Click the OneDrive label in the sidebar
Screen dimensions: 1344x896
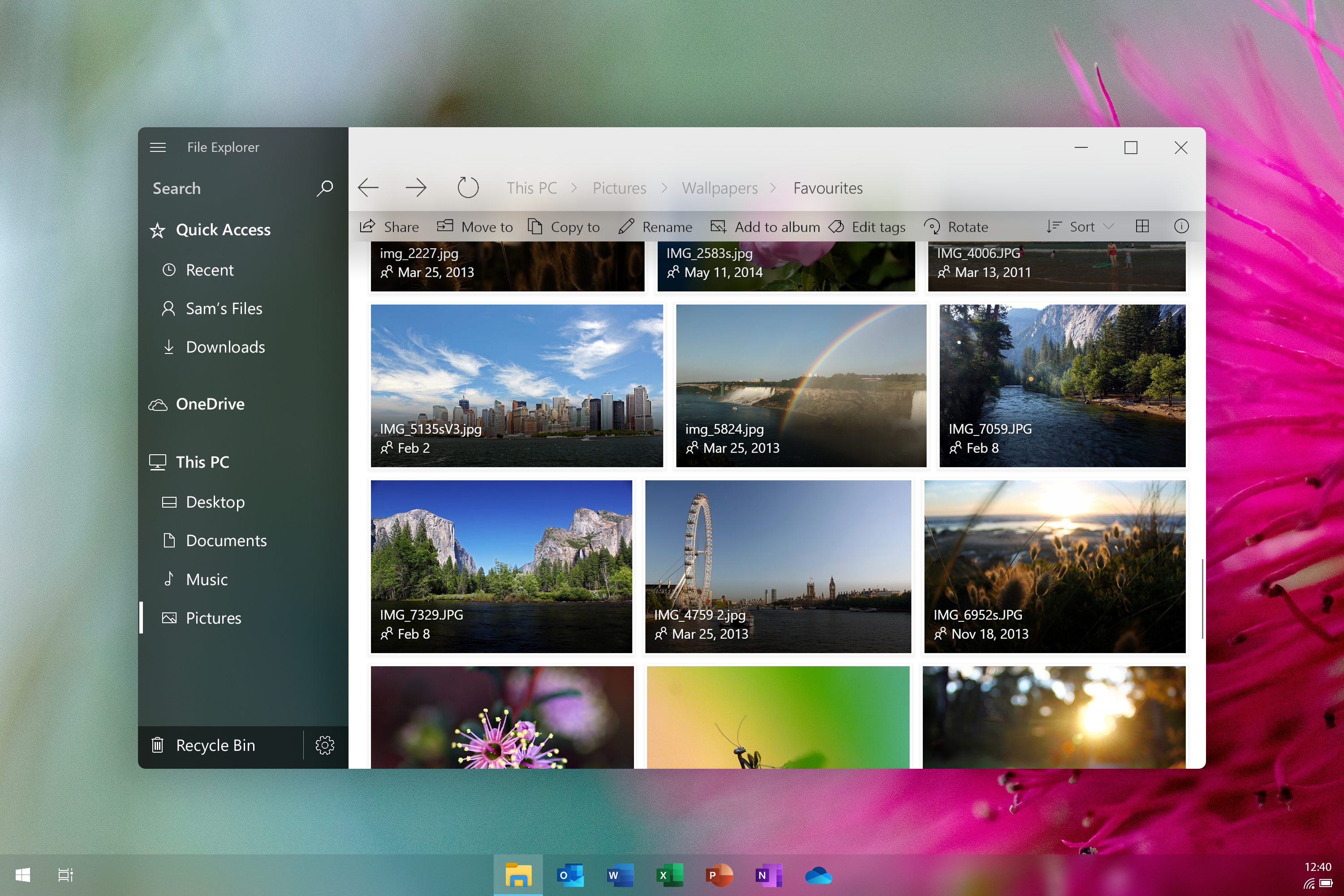(210, 404)
